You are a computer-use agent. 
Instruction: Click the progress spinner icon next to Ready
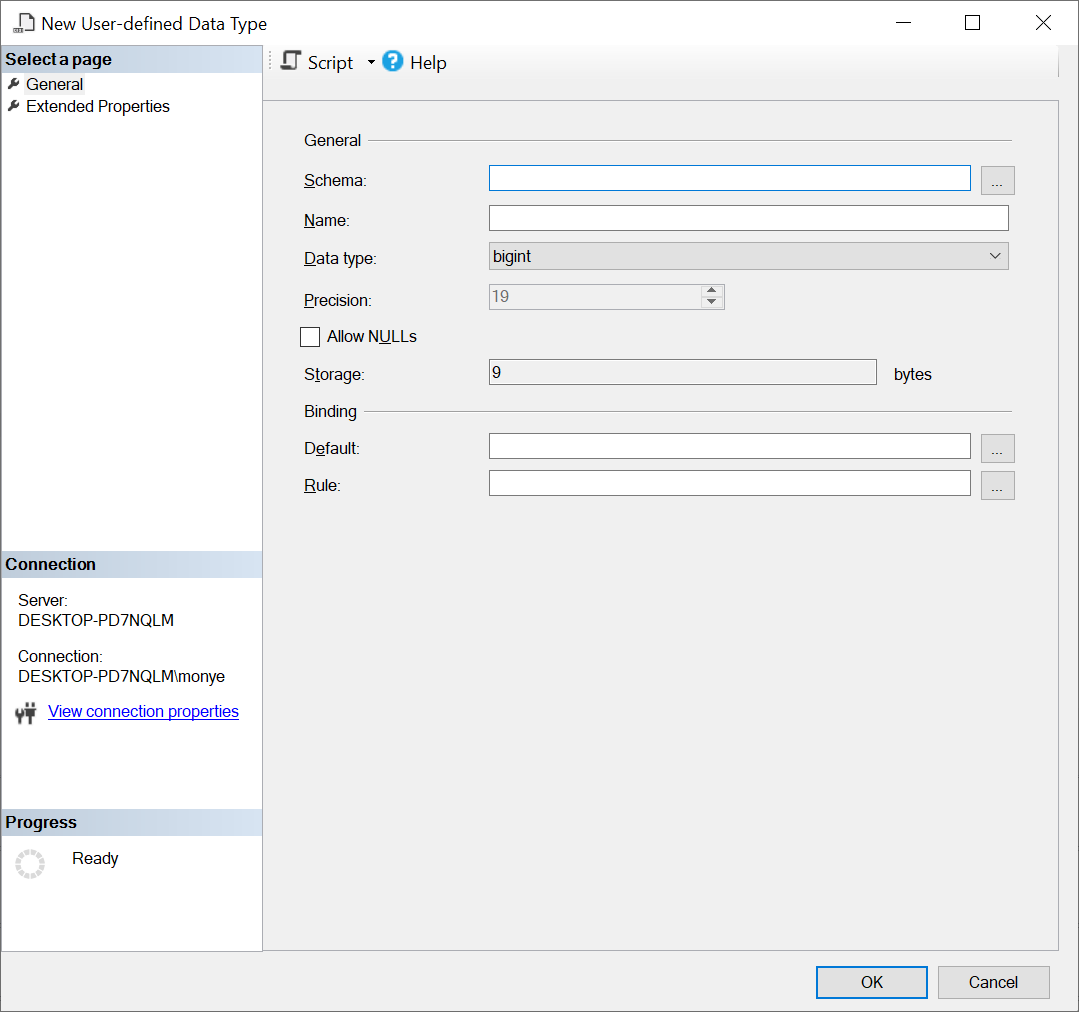coord(30,863)
